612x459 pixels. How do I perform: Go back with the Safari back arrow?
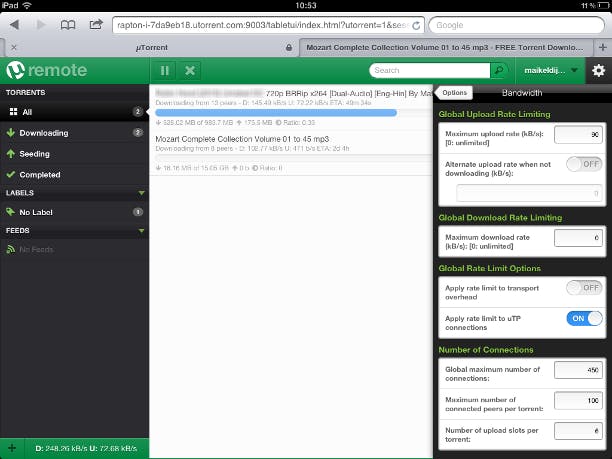[x=14, y=25]
